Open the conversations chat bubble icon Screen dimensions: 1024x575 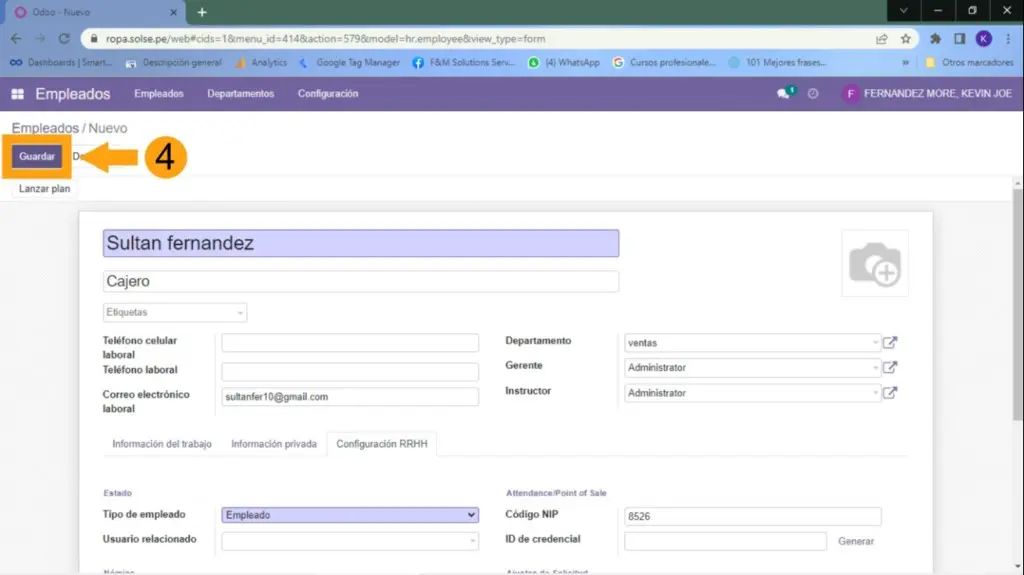tap(784, 94)
